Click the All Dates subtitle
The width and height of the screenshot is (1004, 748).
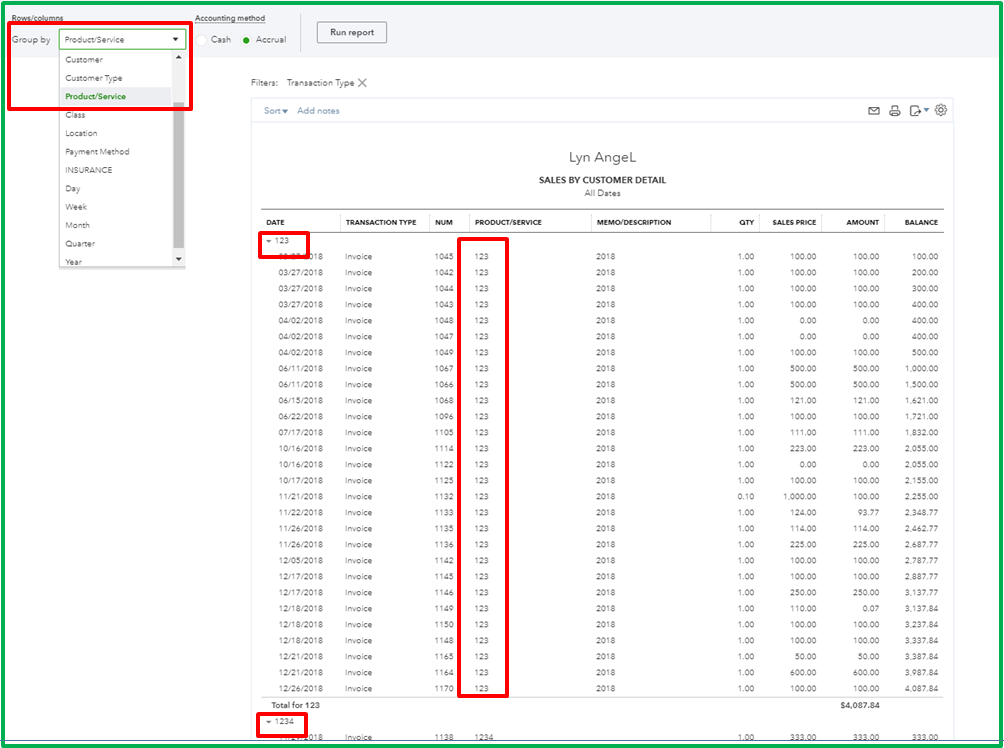[x=602, y=193]
